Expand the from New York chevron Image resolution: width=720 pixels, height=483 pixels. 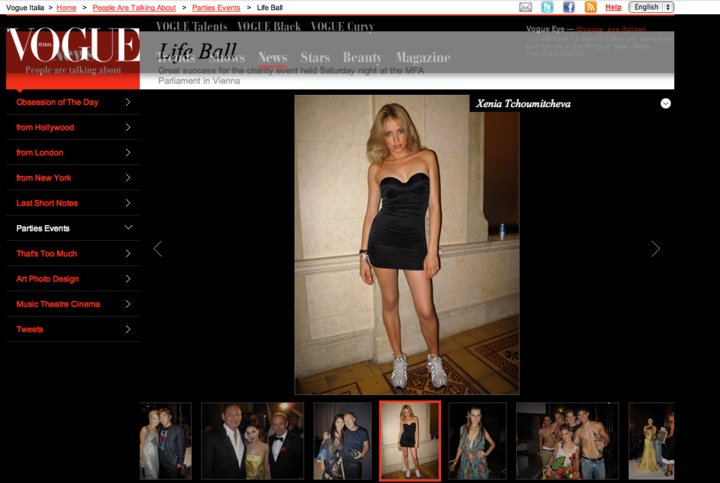[128, 178]
